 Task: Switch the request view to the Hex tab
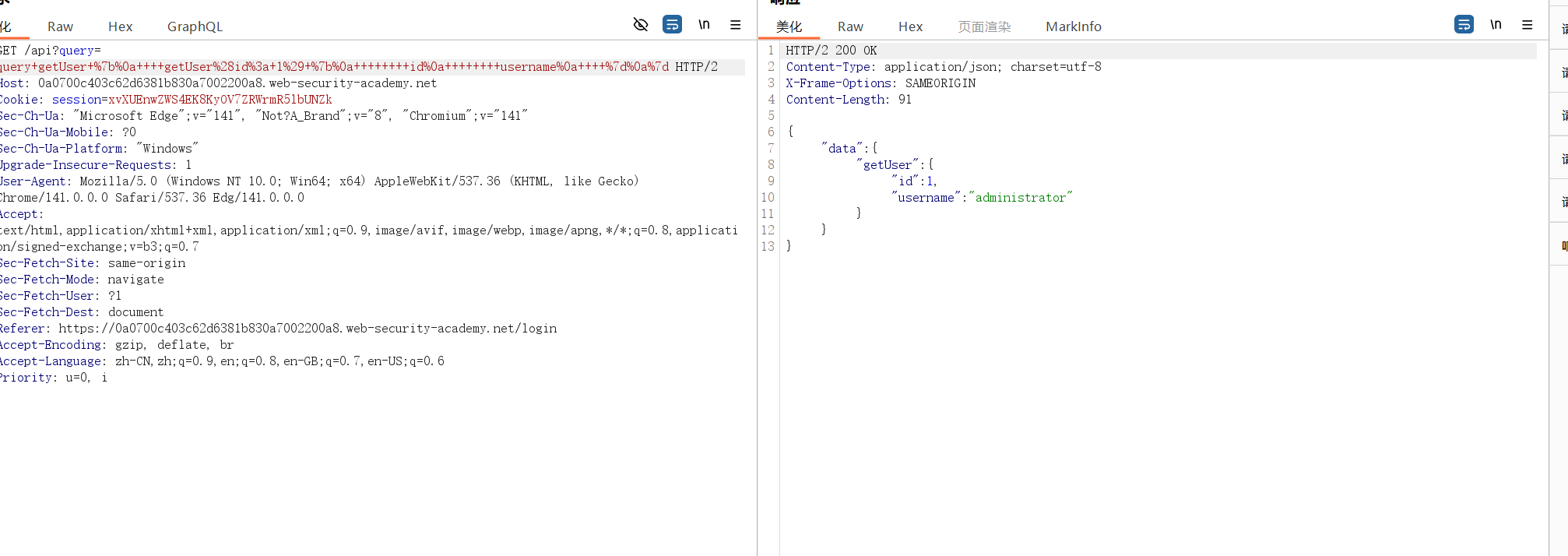pos(120,26)
